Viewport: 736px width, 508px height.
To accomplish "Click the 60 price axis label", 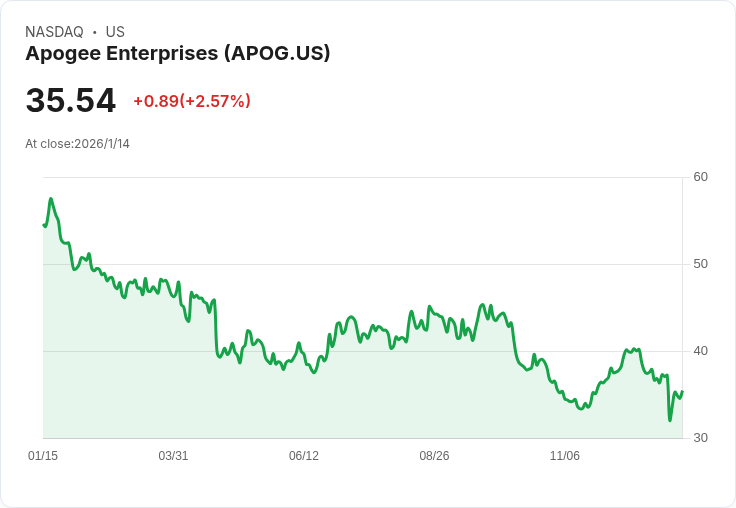I will point(700,177).
